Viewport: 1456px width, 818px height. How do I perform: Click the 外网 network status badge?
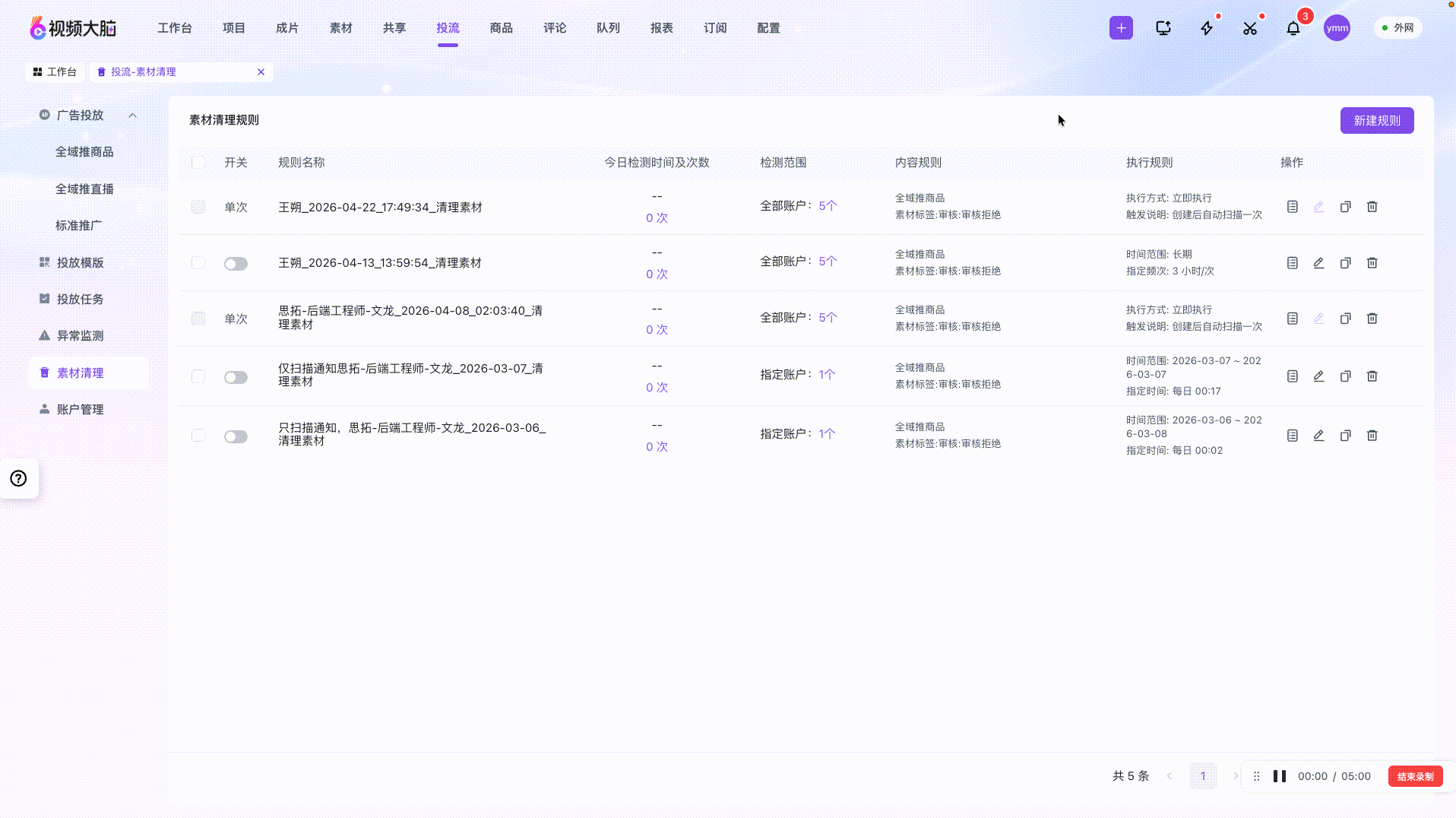pos(1397,28)
